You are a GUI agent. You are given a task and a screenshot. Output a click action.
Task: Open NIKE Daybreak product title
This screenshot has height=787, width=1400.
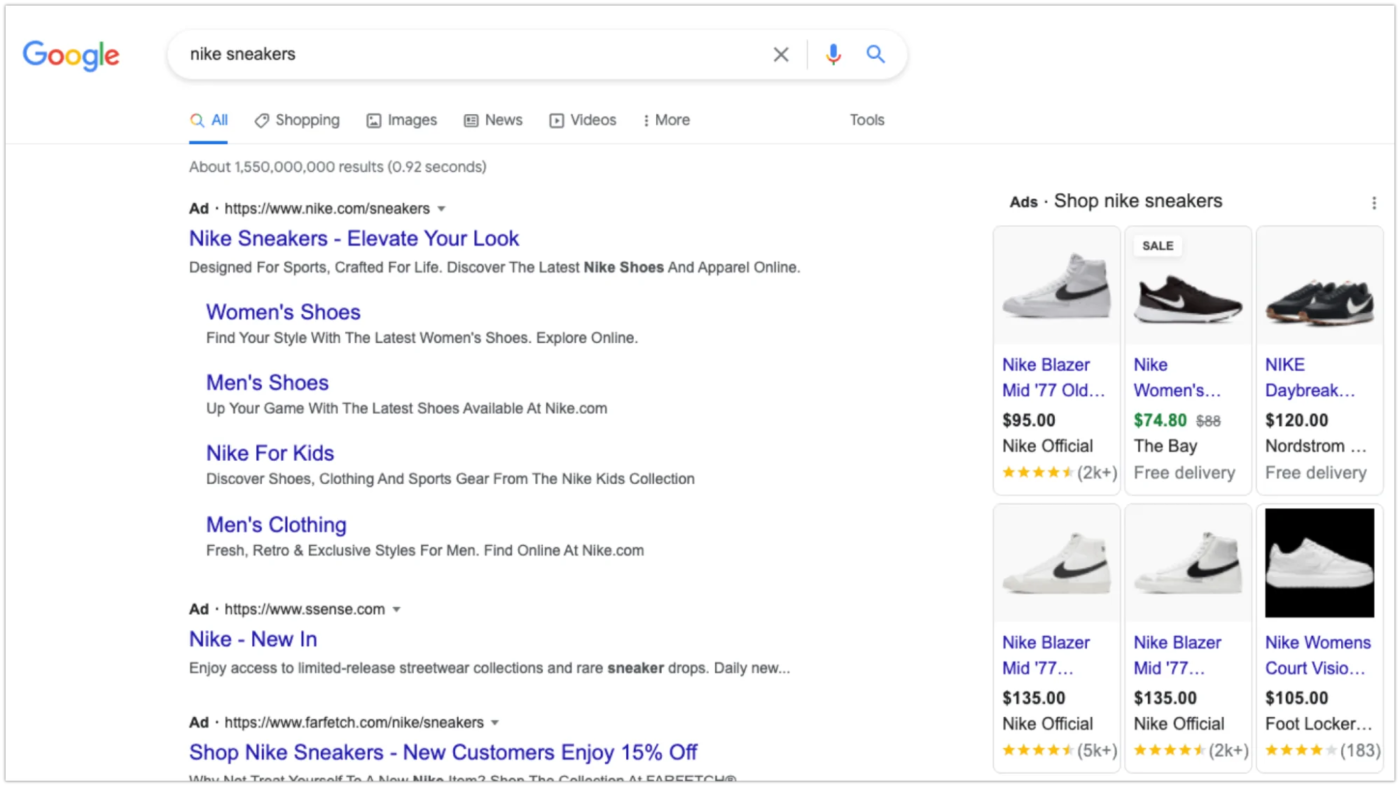coord(1310,378)
